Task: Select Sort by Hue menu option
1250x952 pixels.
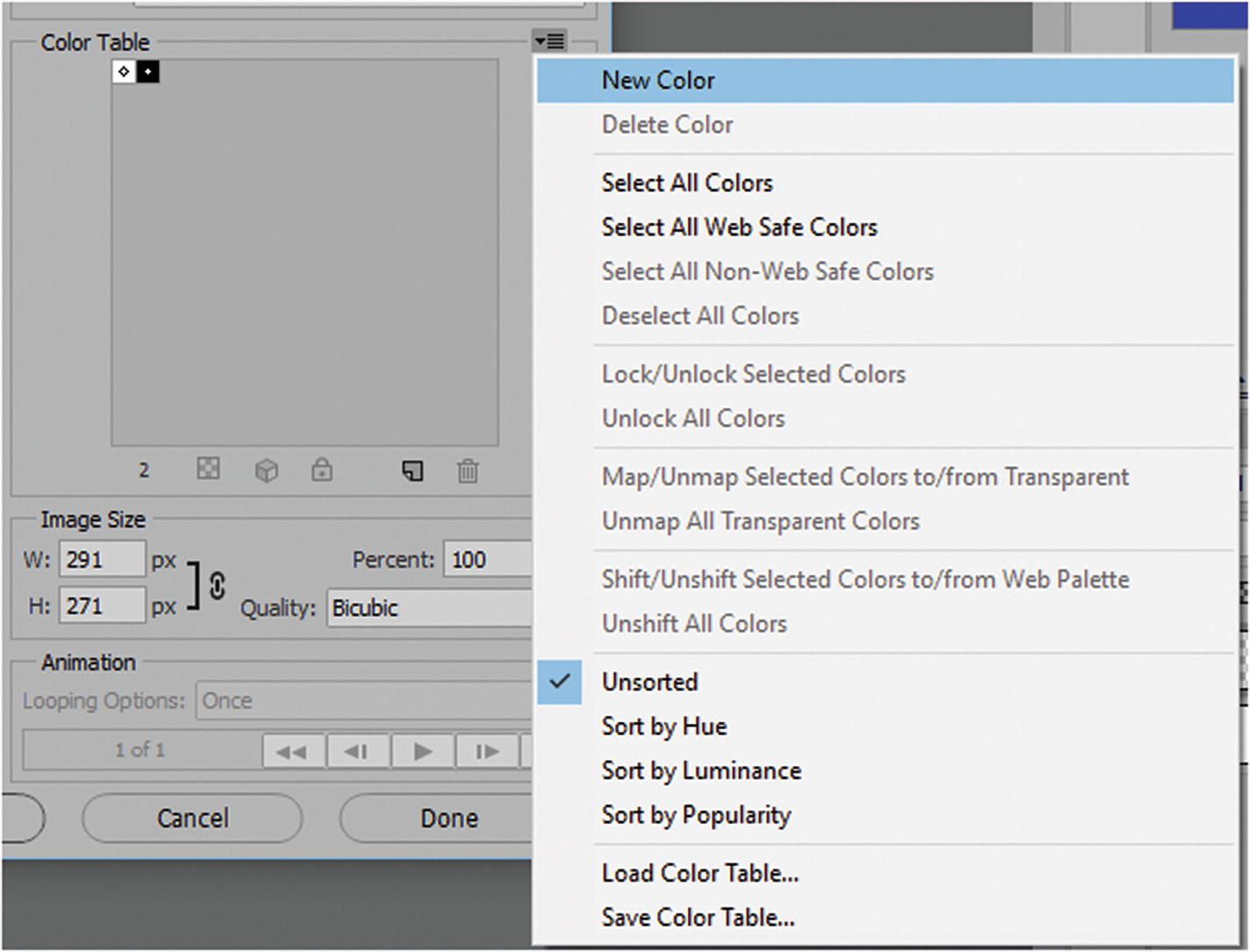Action: [x=664, y=727]
